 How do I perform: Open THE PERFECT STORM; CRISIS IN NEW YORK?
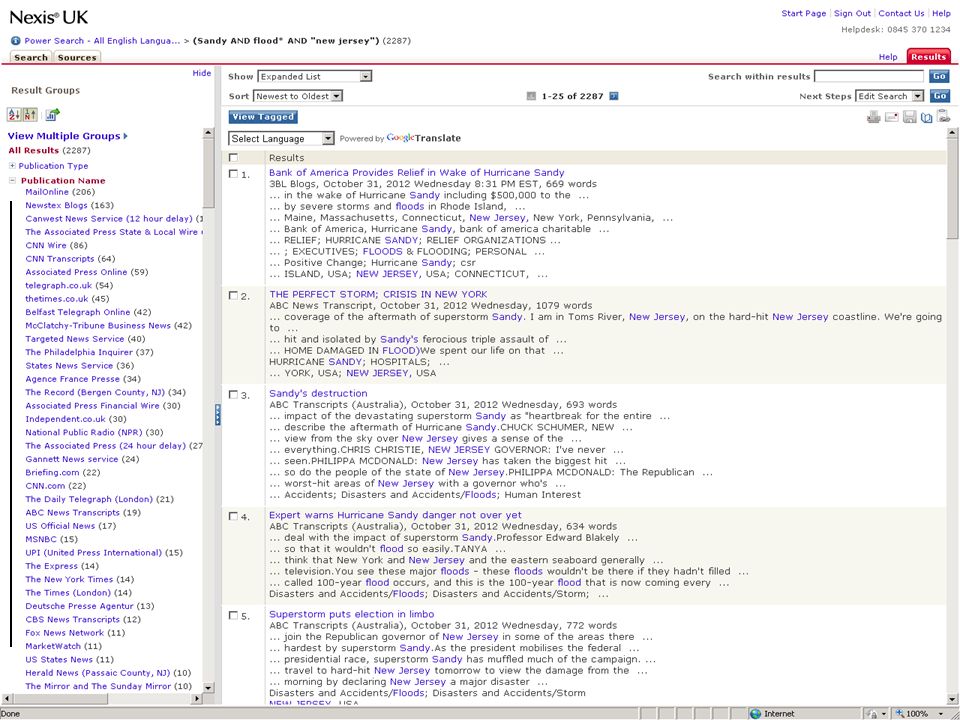(x=378, y=294)
